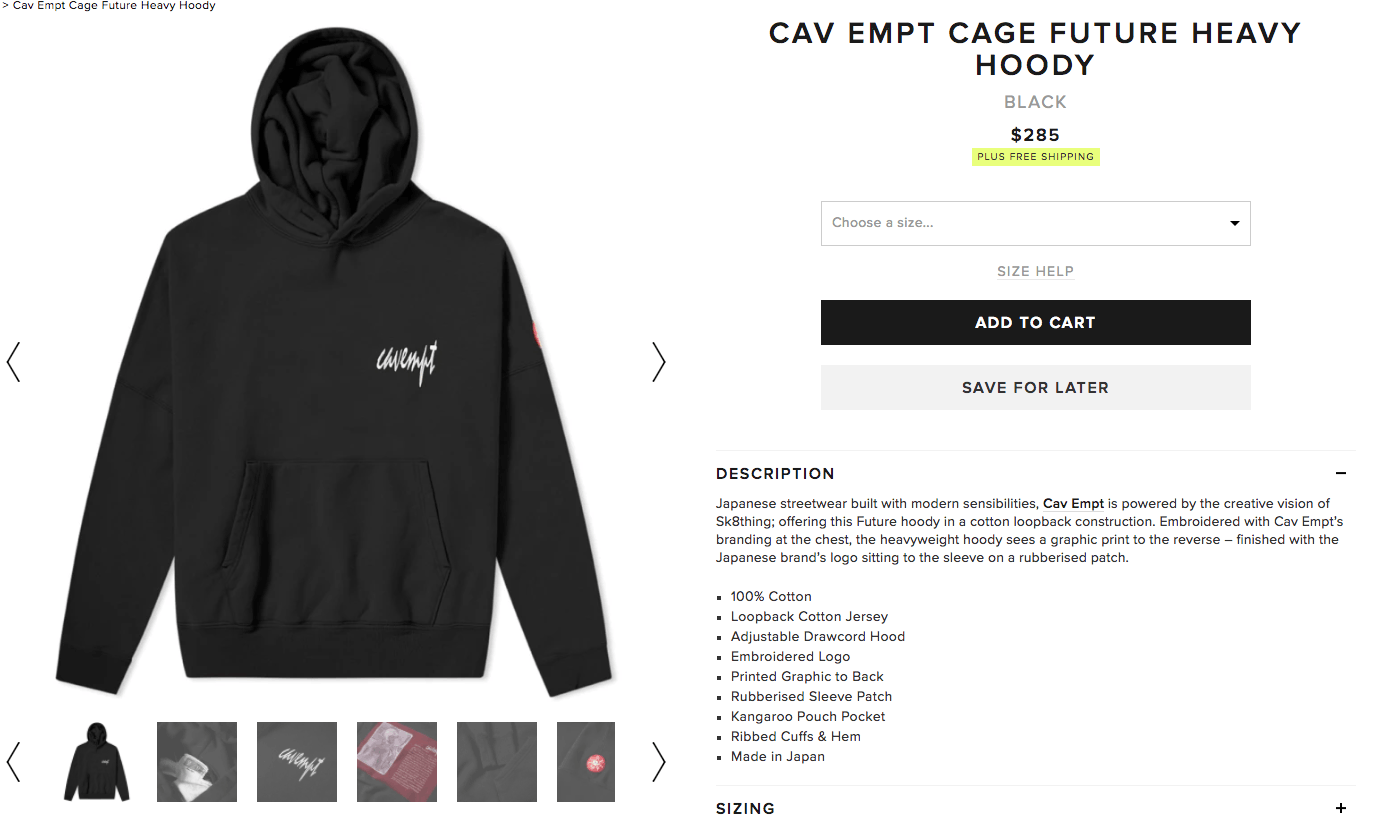View the cavempt logo embroidery thumbnail

297,762
